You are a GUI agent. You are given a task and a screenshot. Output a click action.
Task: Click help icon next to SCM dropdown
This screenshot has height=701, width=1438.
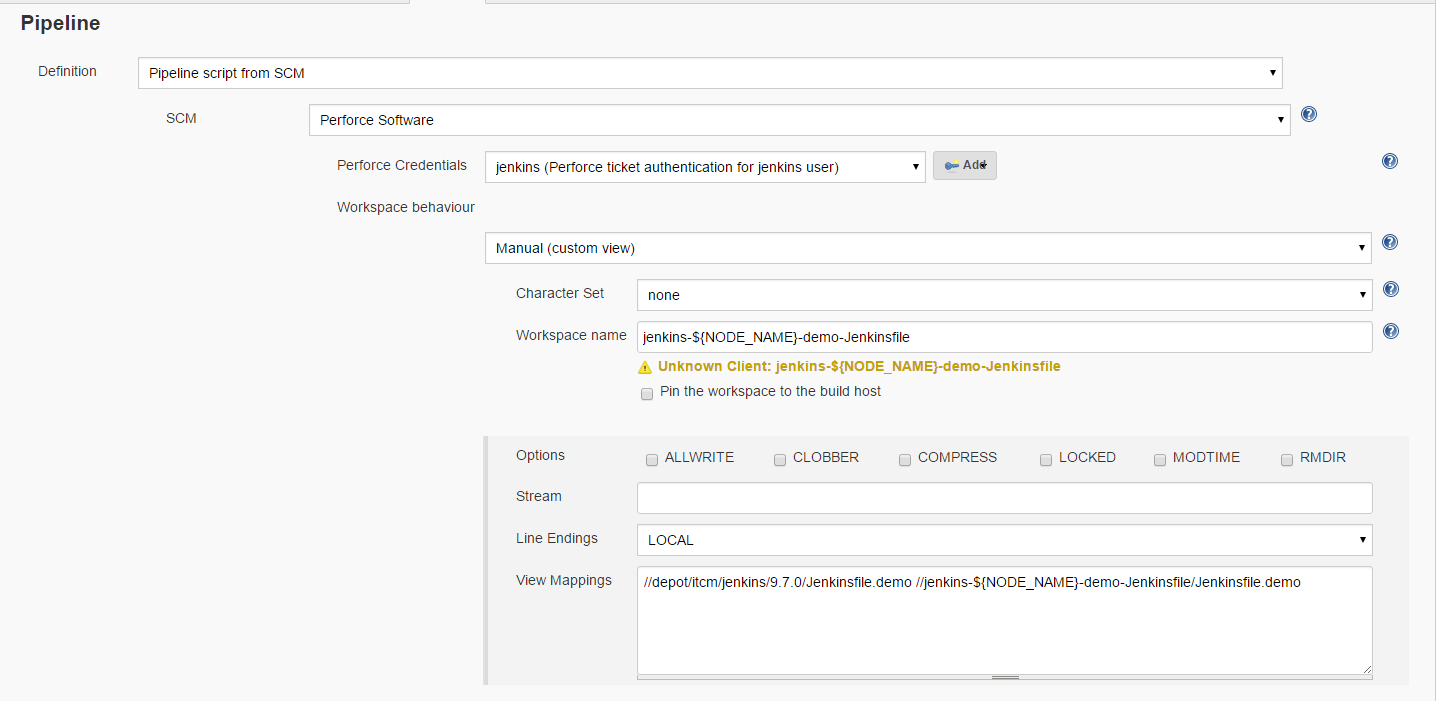point(1308,115)
